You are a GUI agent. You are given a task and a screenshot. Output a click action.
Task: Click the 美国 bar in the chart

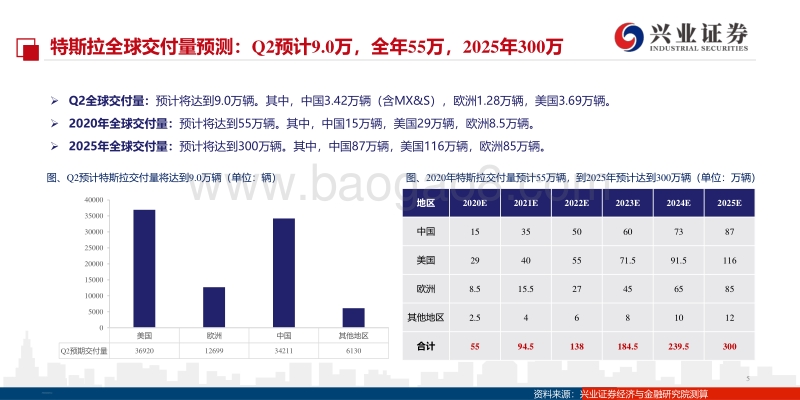[x=144, y=268]
